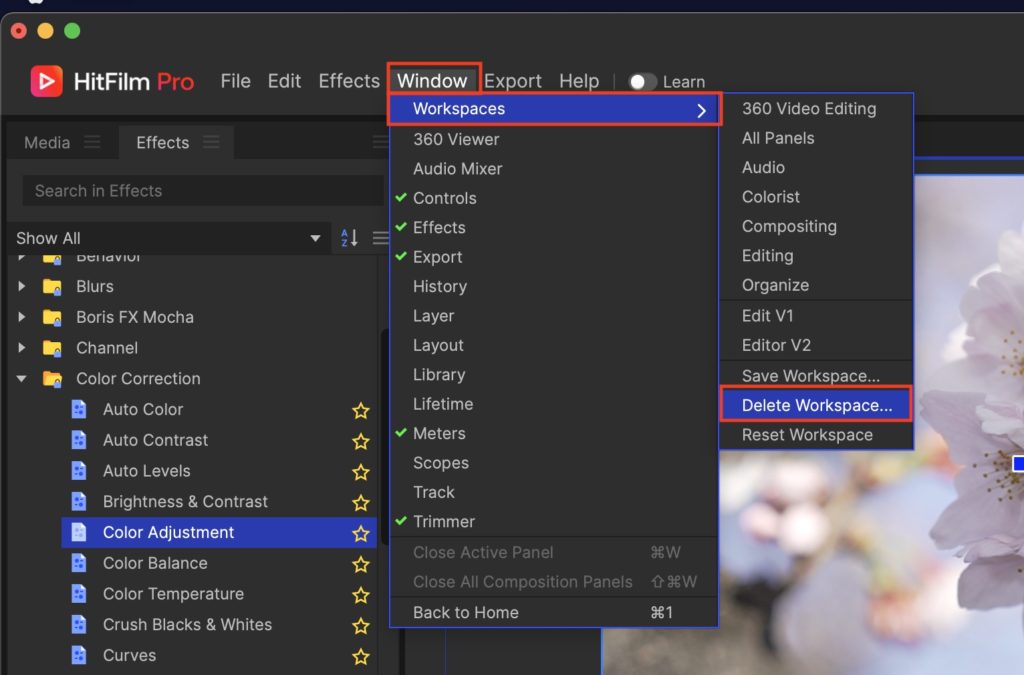Image resolution: width=1024 pixels, height=675 pixels.
Task: Select the Editor V2 custom workspace
Action: (816, 345)
